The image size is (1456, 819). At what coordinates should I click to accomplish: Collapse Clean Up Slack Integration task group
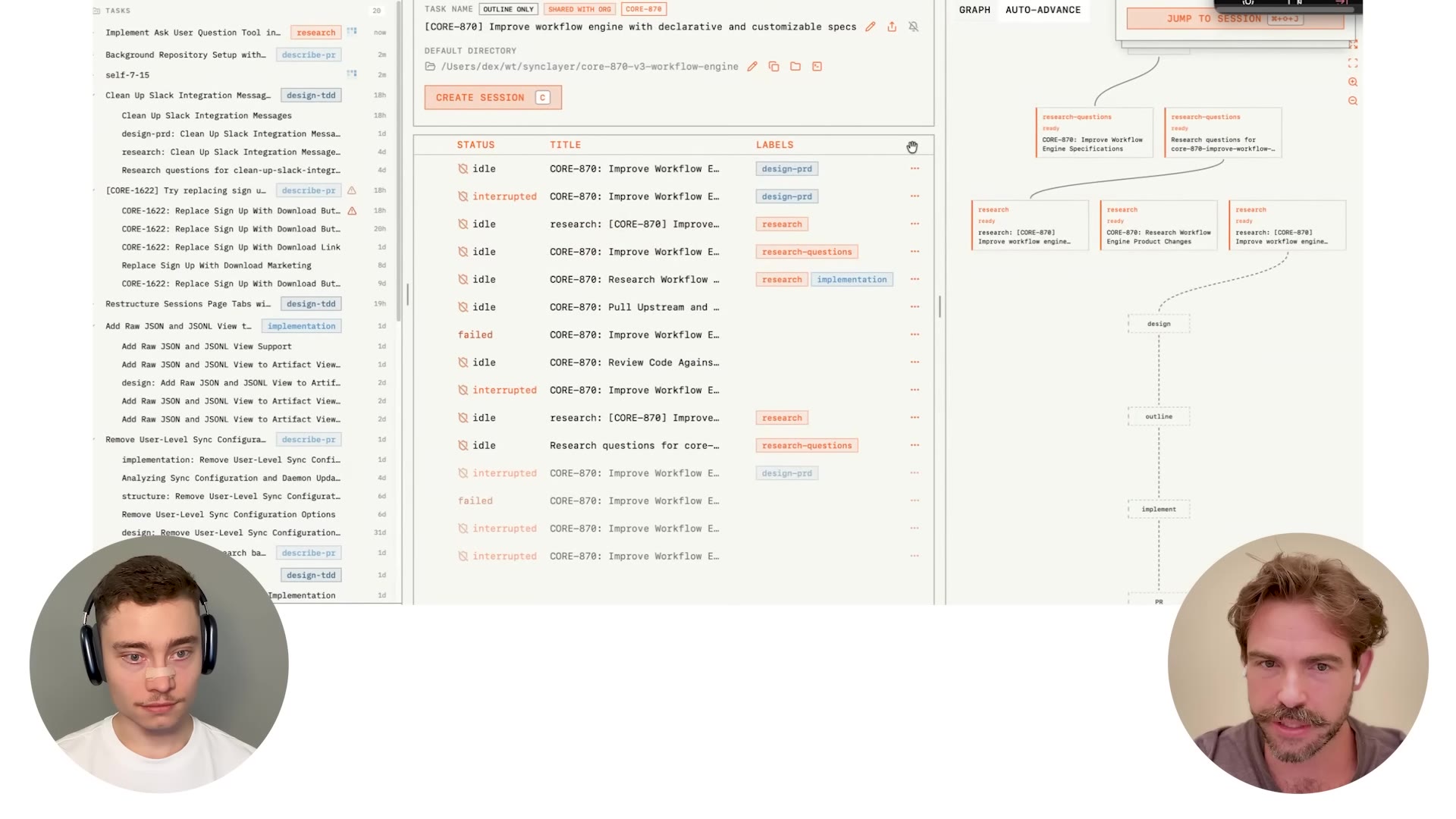(96, 96)
